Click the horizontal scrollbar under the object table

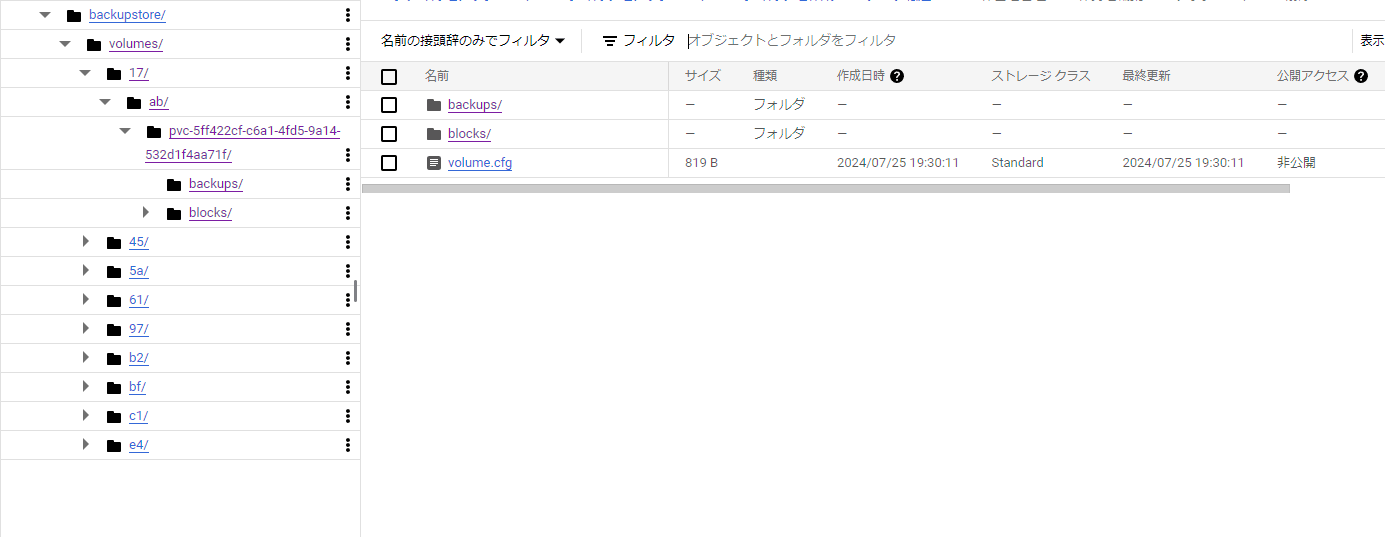click(826, 188)
